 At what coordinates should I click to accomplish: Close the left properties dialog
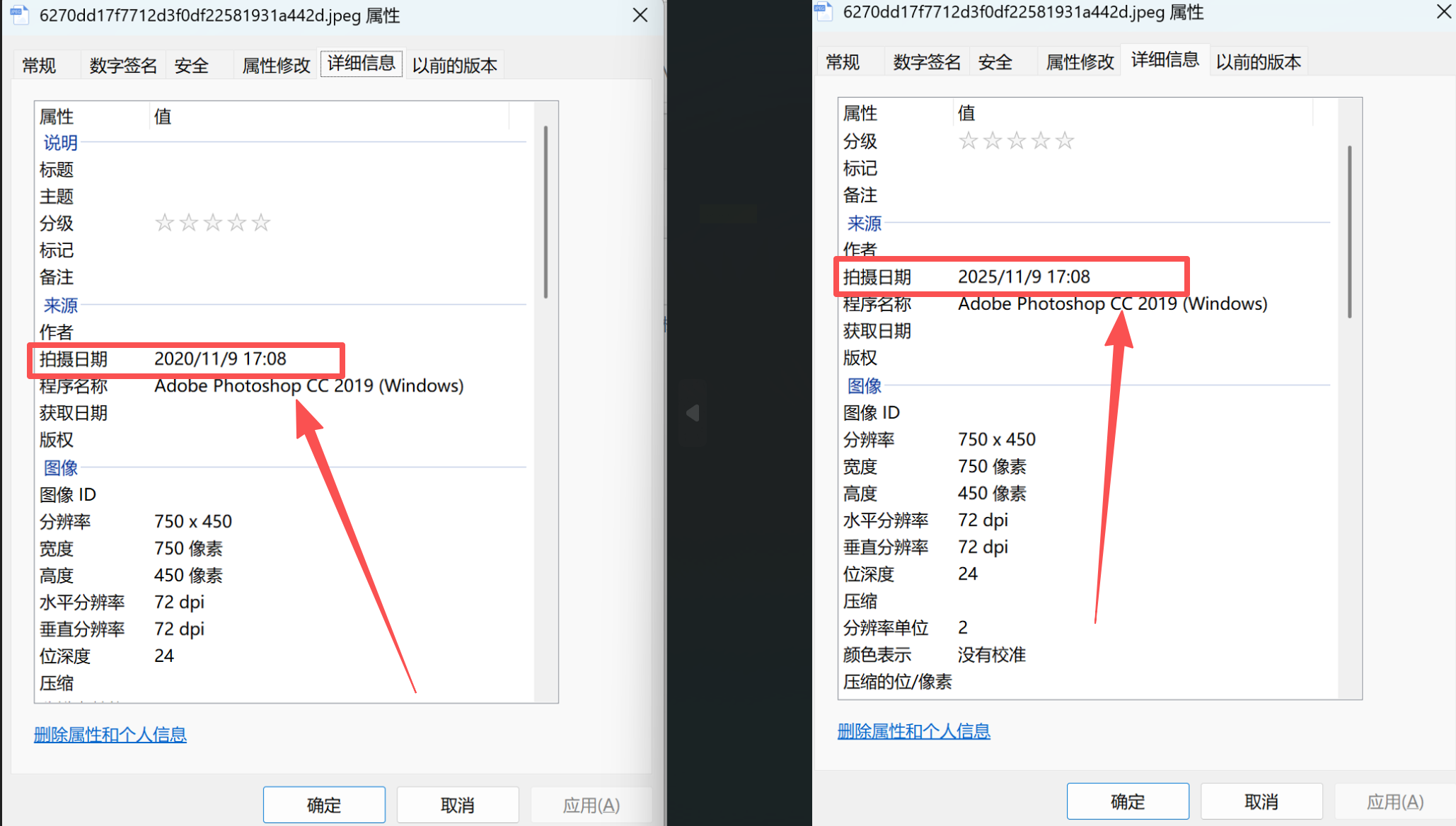pyautogui.click(x=640, y=15)
